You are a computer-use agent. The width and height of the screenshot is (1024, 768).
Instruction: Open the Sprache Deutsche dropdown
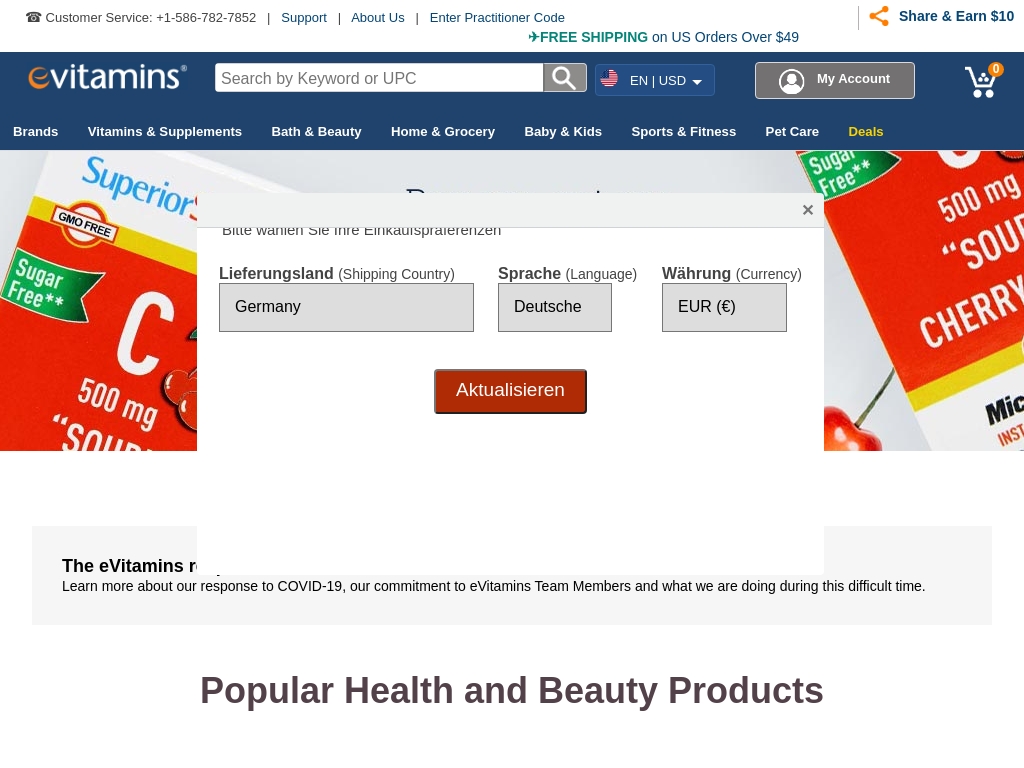(x=555, y=308)
